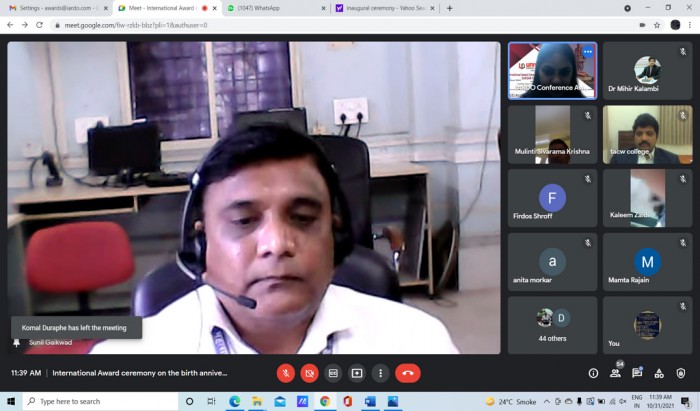The width and height of the screenshot is (700, 411).
Task: Open the Activities icon
Action: 659,373
